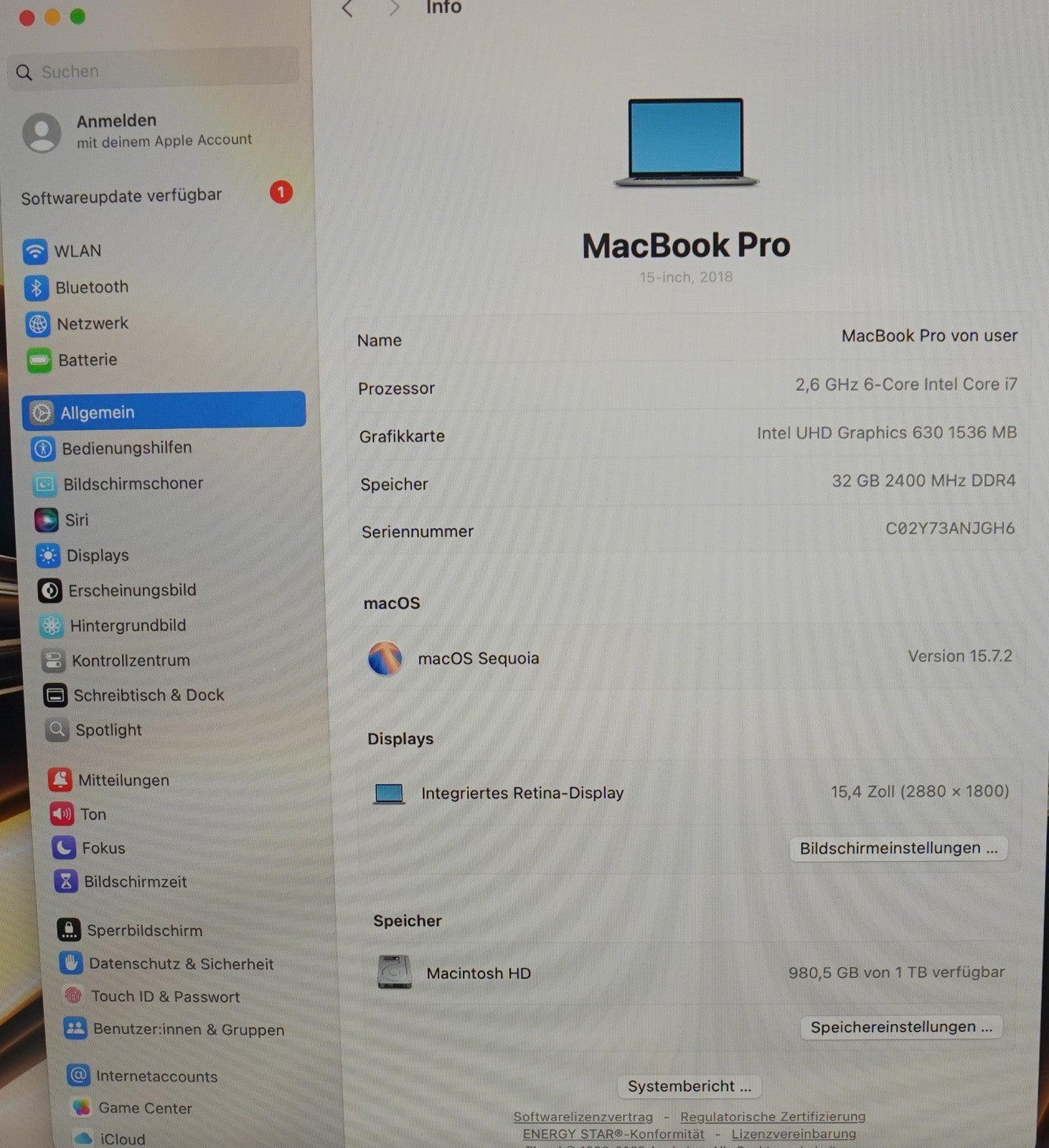The width and height of the screenshot is (1049, 1148).
Task: Open the Bildschirmzeit hourglass icon
Action: (66, 881)
